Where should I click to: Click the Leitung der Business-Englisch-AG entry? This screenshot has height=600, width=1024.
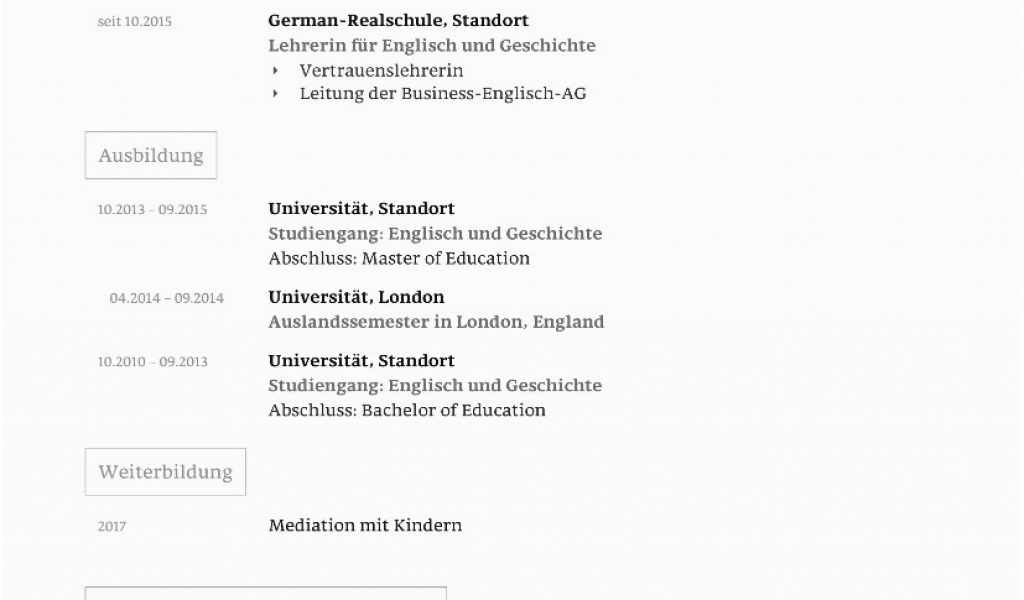pyautogui.click(x=443, y=94)
